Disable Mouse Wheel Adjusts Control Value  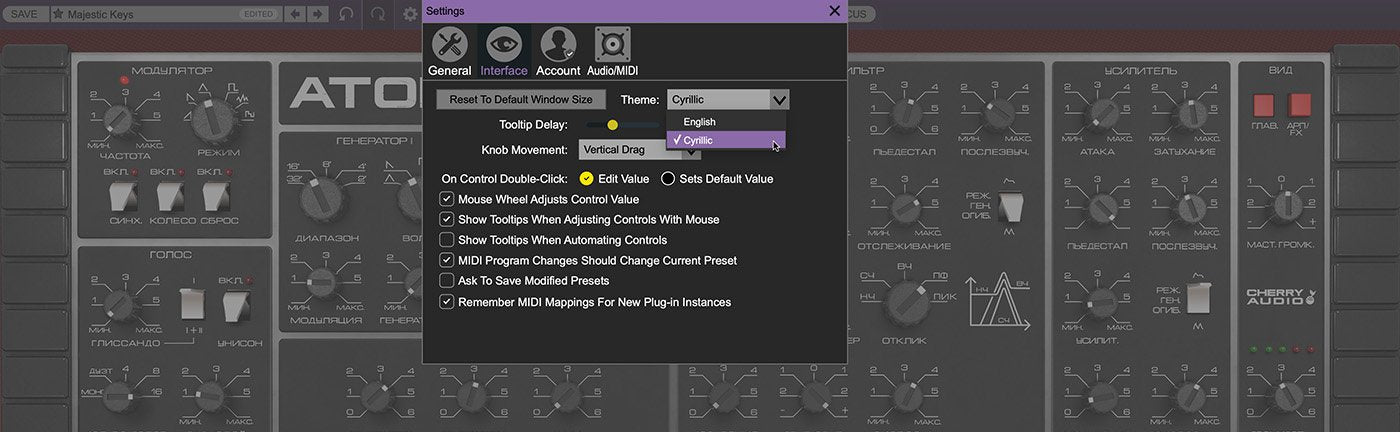(447, 199)
